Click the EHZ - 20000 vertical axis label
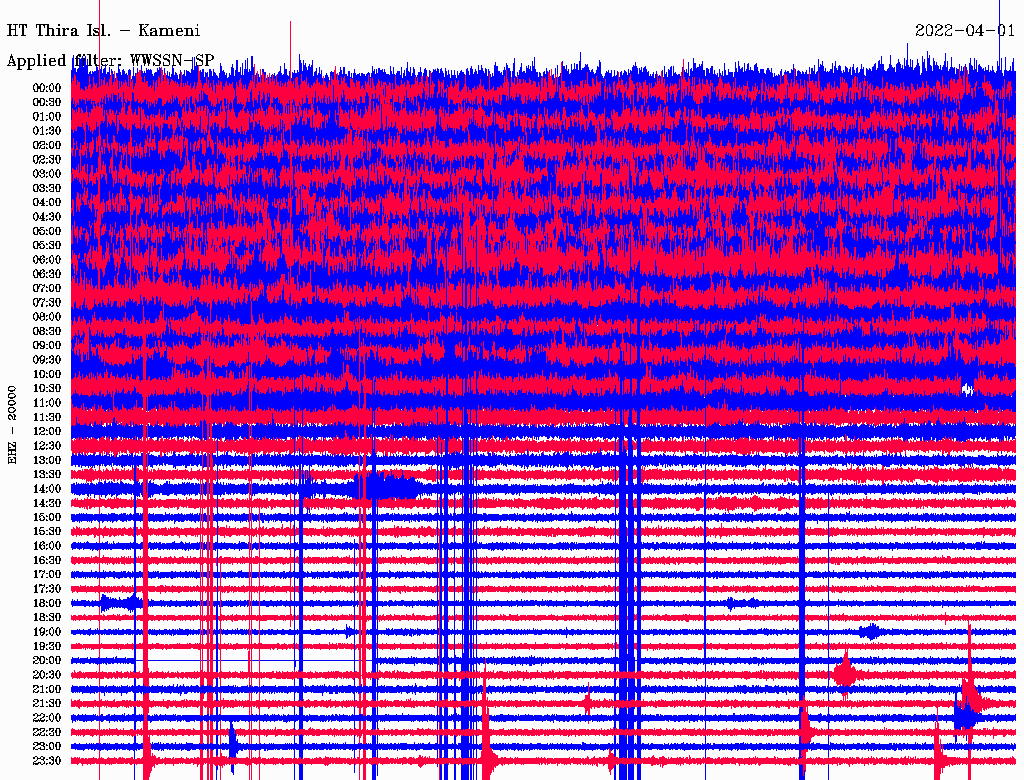Screen dimensions: 1024x780 [x=13, y=424]
